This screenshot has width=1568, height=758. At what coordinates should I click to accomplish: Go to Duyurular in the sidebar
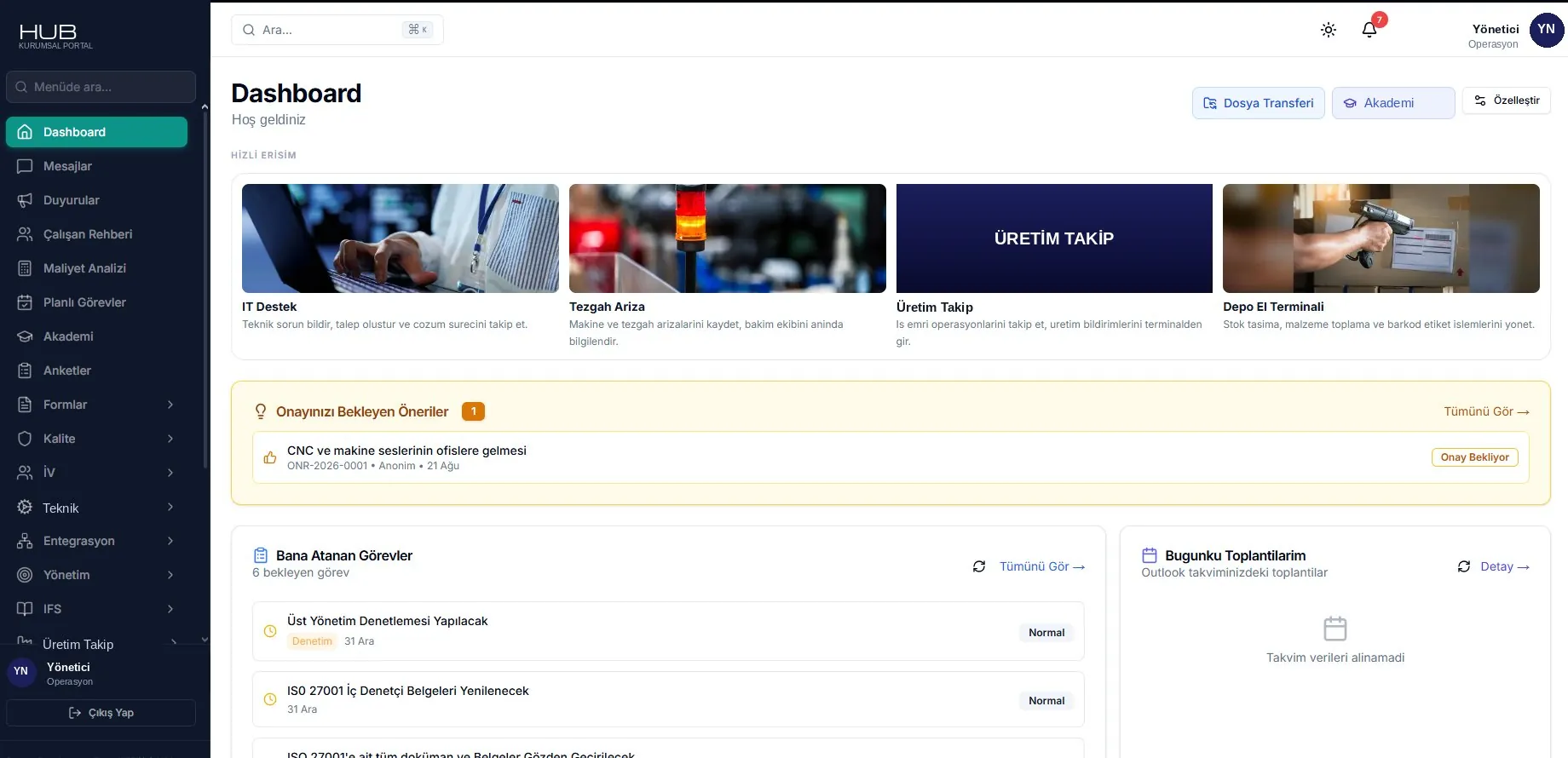pos(96,200)
